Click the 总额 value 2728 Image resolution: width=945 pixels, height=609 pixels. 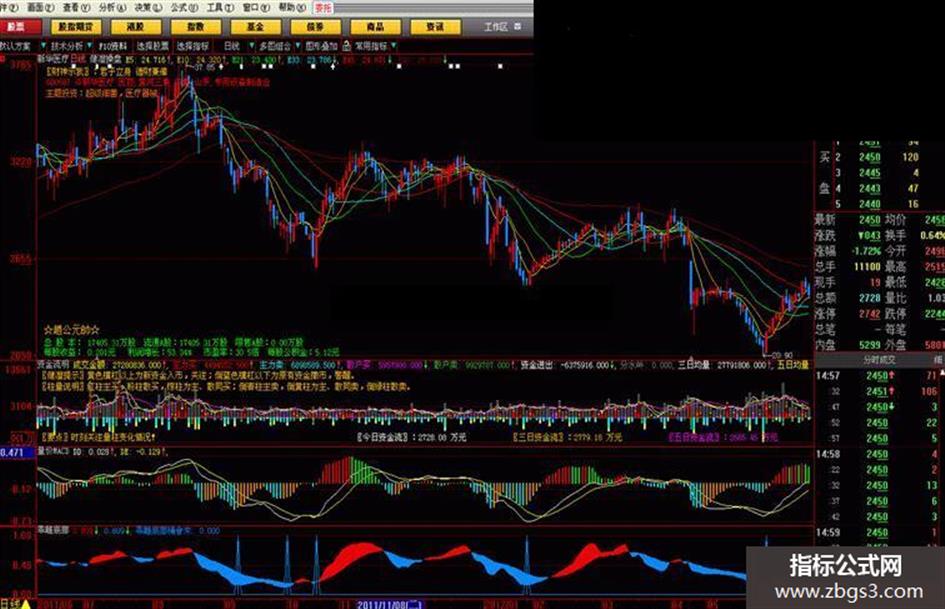pos(870,298)
